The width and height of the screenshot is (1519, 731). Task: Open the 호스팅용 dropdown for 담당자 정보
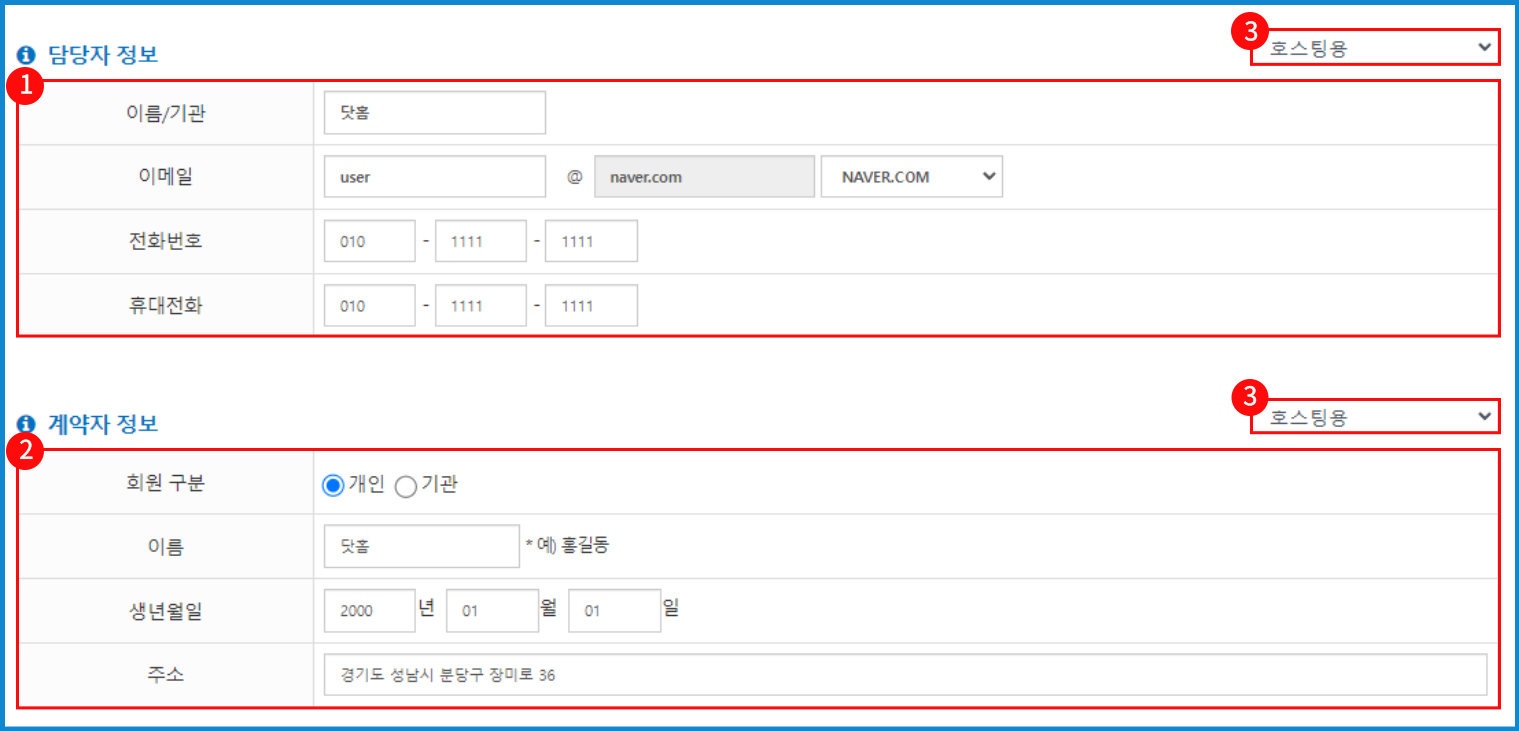point(1377,48)
